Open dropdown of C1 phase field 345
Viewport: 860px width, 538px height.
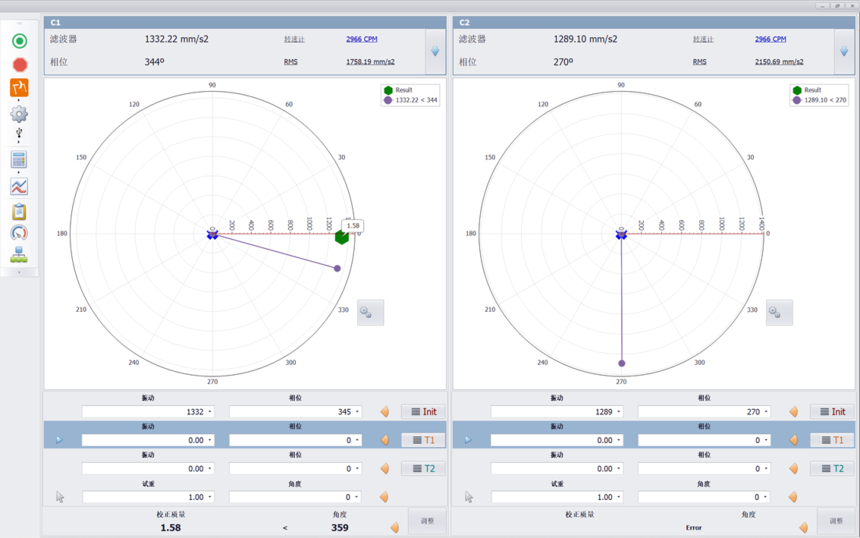357,412
